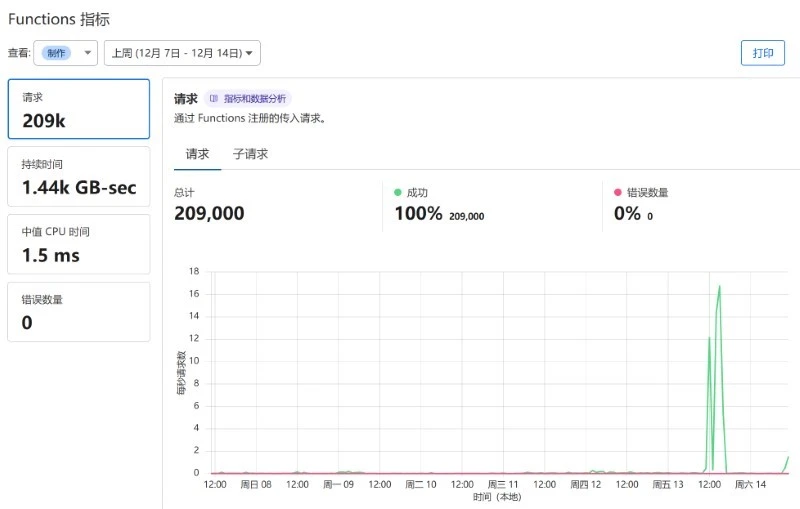Select the 请求 209k metric card
This screenshot has height=509, width=800.
79,109
